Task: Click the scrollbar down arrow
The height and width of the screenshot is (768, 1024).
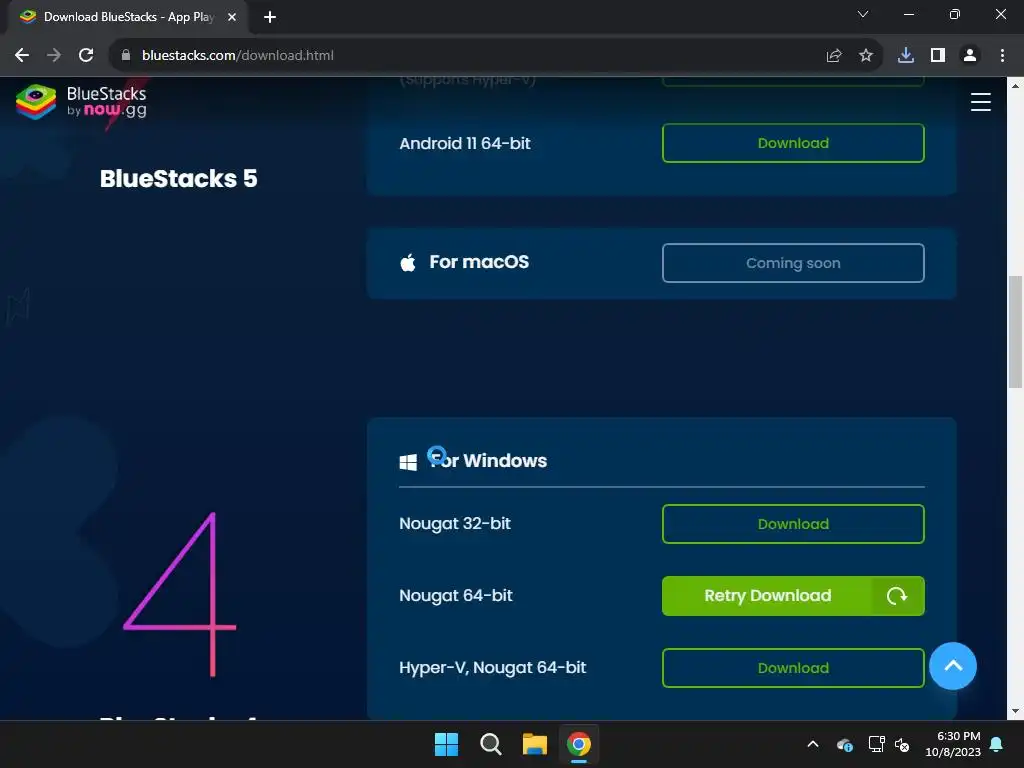Action: 1016,711
